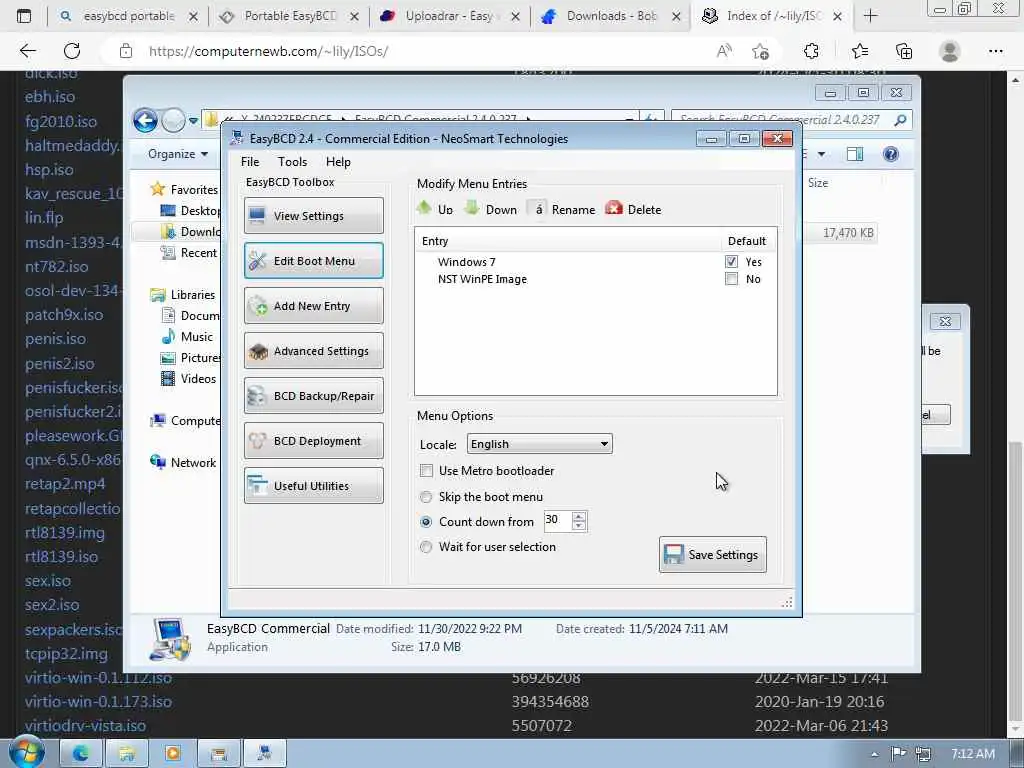This screenshot has height=768, width=1024.
Task: Open Organize dropdown in Explorer
Action: click(178, 154)
